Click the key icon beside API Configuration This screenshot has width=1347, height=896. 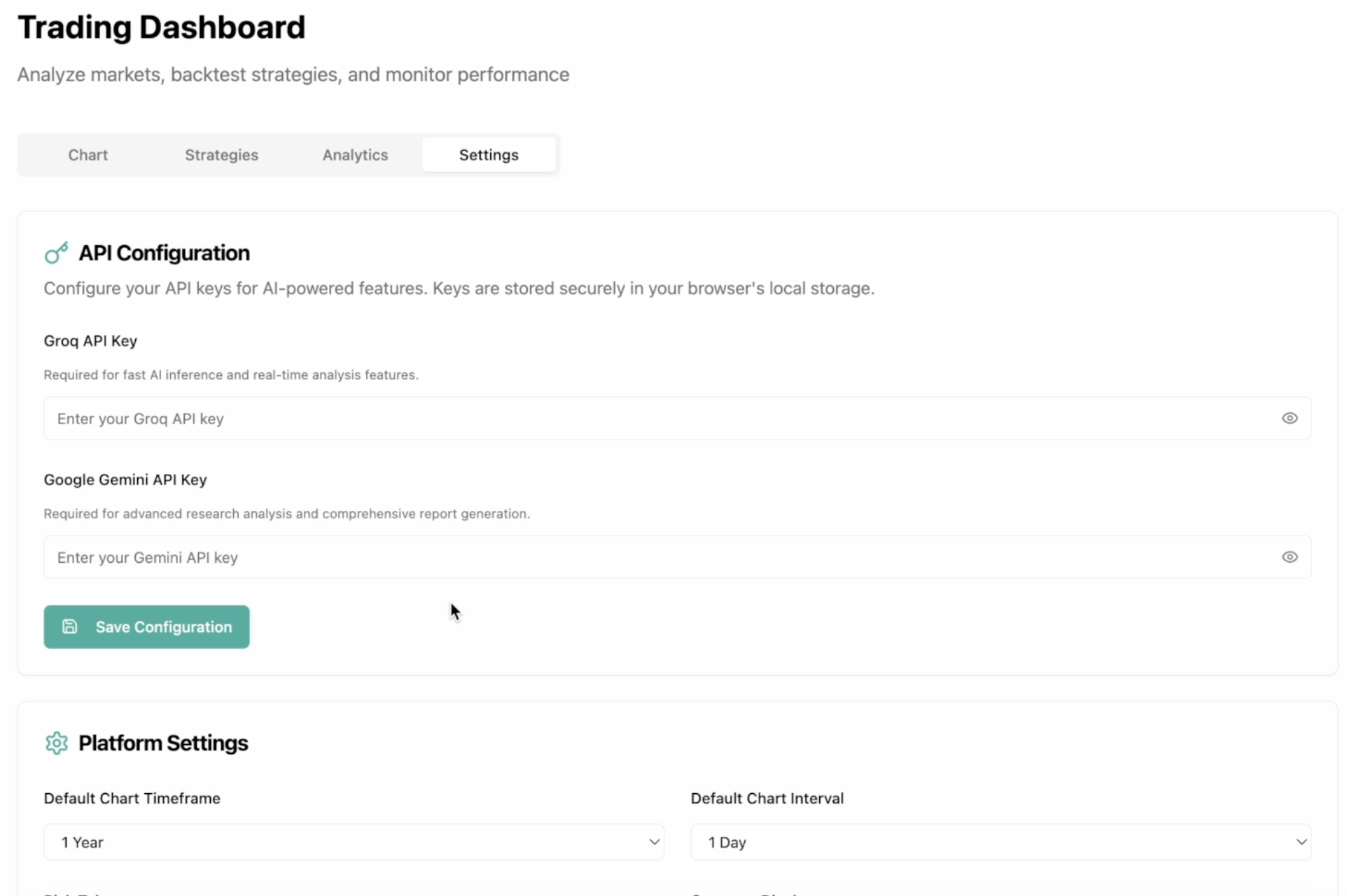click(57, 252)
